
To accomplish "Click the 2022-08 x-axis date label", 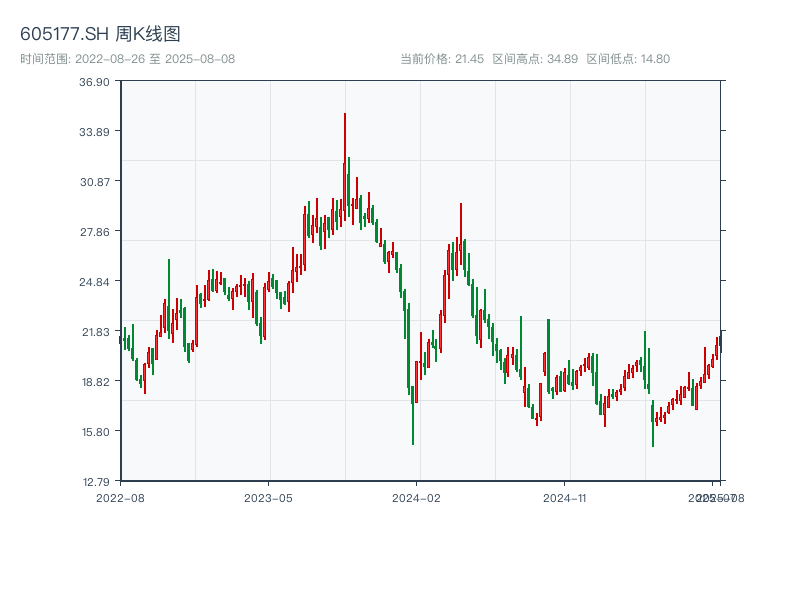I will point(120,497).
